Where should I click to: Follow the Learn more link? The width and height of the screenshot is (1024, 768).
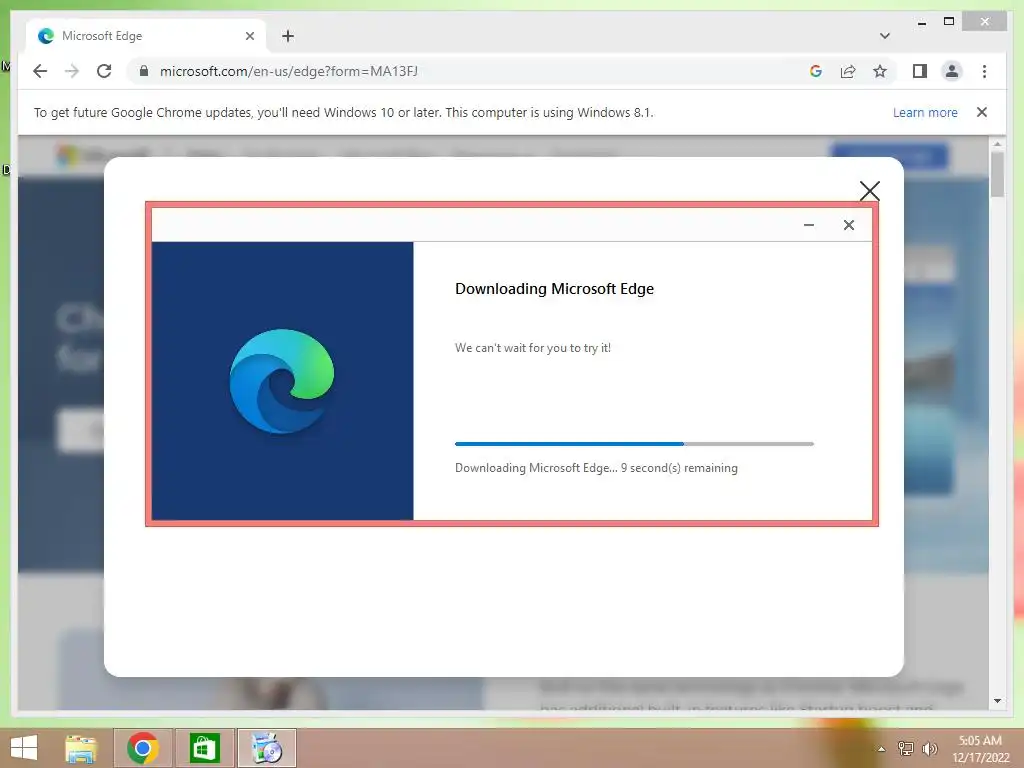[x=925, y=112]
